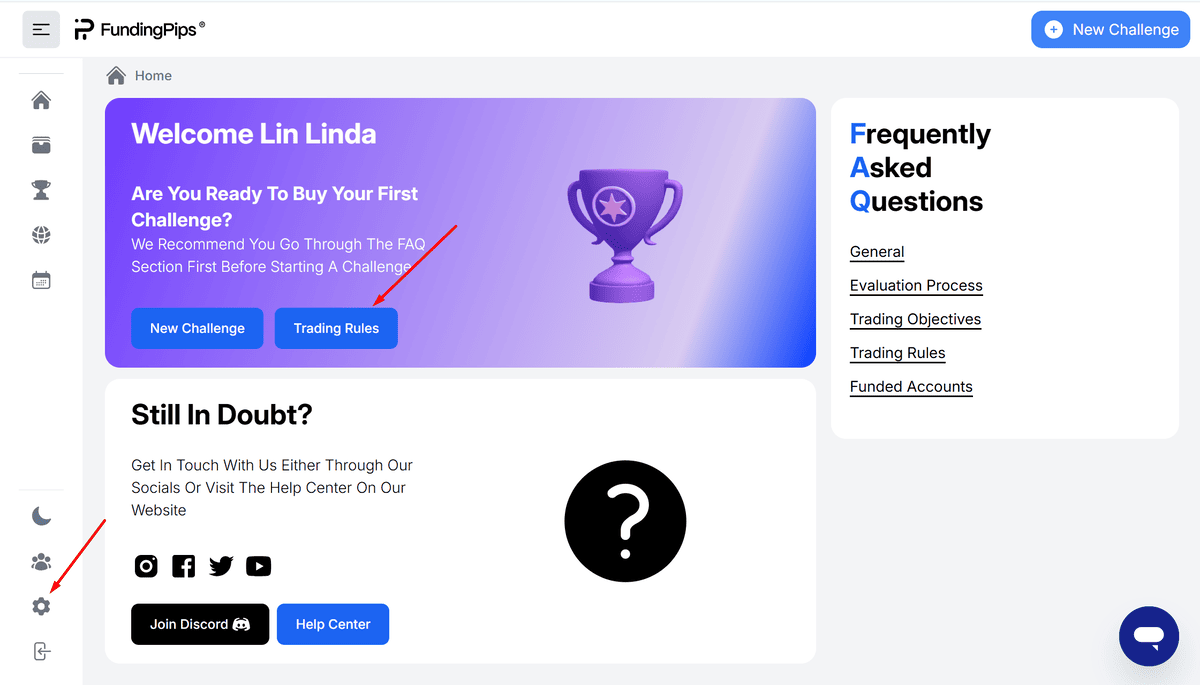Toggle dark mode with the moon icon
This screenshot has height=685, width=1200.
(41, 516)
